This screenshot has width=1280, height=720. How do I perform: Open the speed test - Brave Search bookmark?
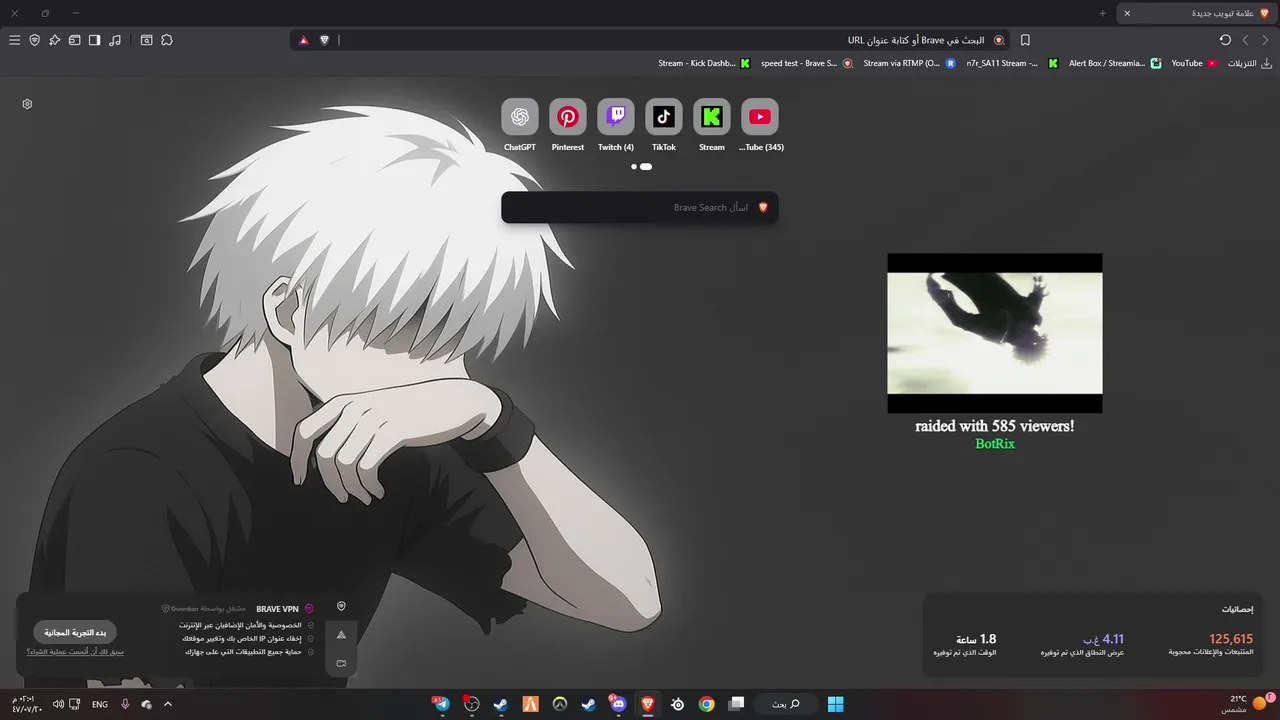click(x=806, y=63)
